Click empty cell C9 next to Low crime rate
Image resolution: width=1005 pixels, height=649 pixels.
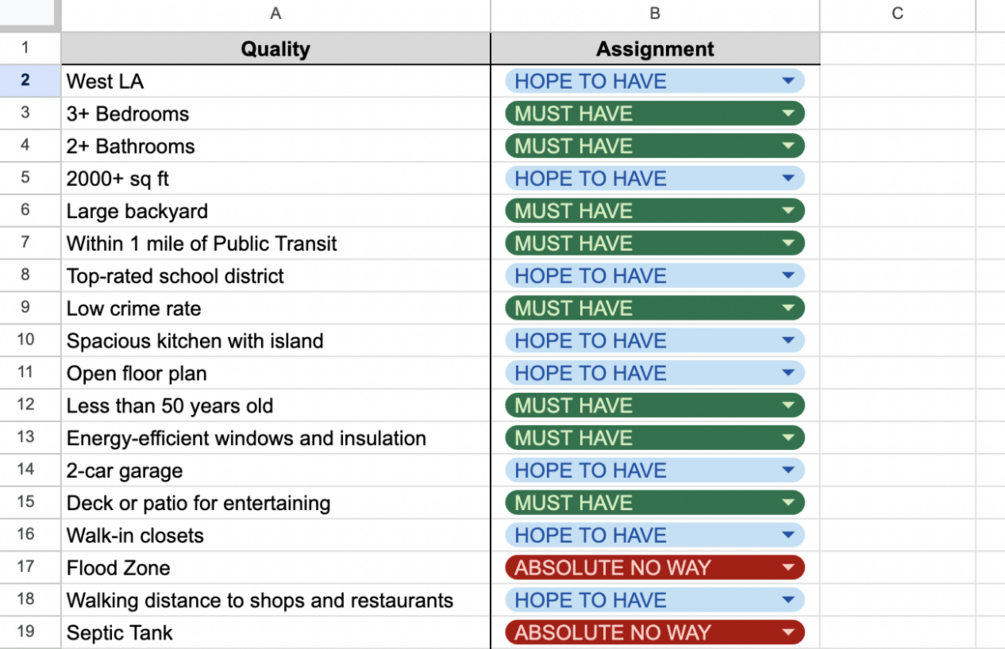point(897,308)
